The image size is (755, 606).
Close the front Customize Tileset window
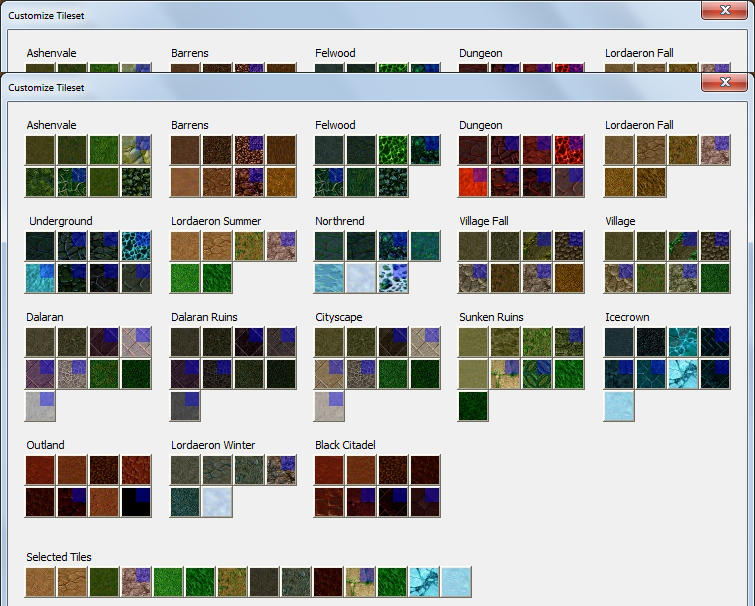725,82
